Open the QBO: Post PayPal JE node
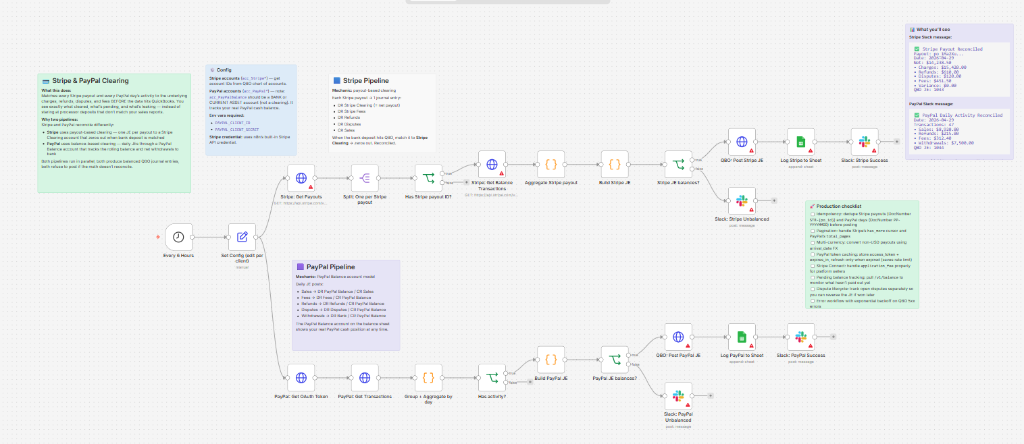 [x=679, y=337]
